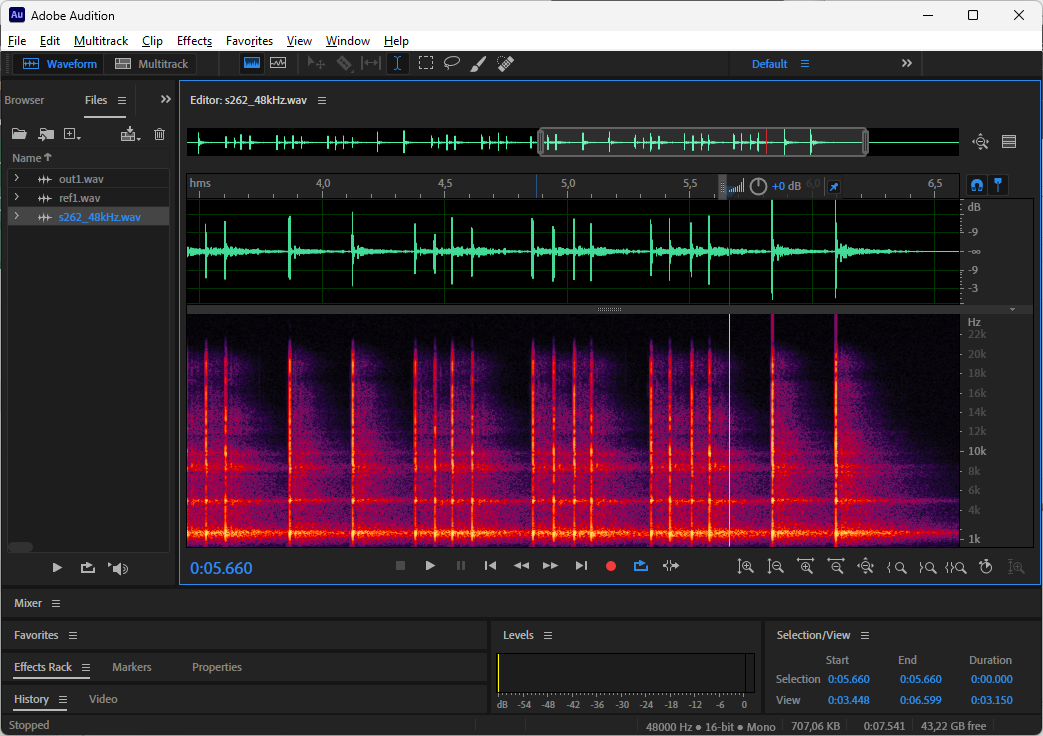Click the Open File folder icon
Viewport: 1043px width, 736px height.
[19, 134]
